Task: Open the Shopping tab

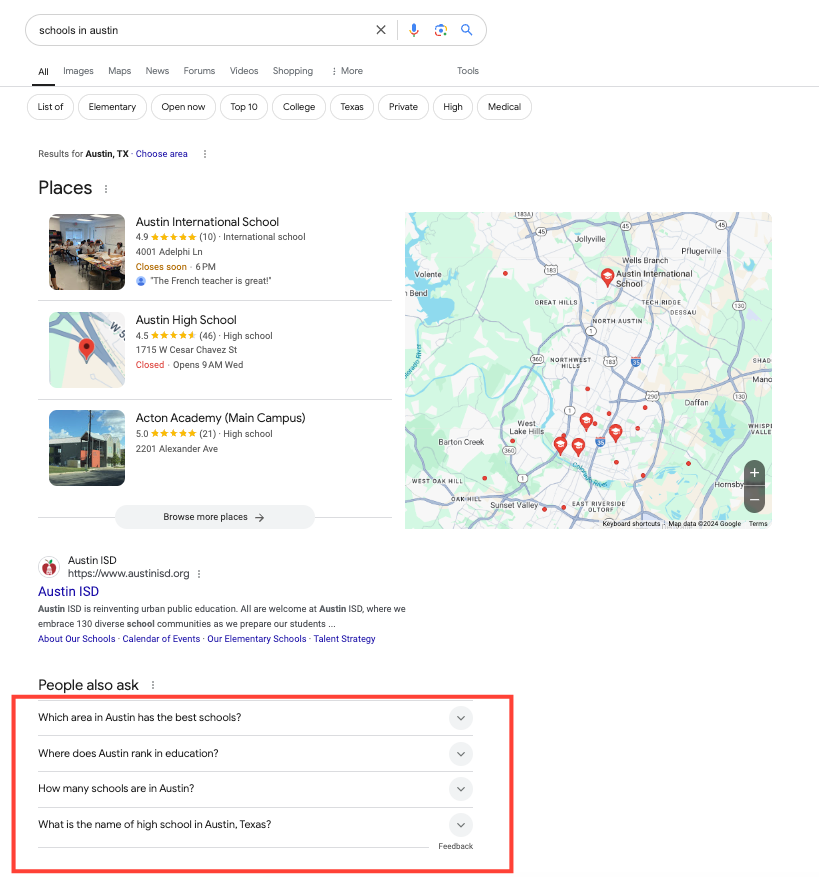Action: [x=293, y=71]
